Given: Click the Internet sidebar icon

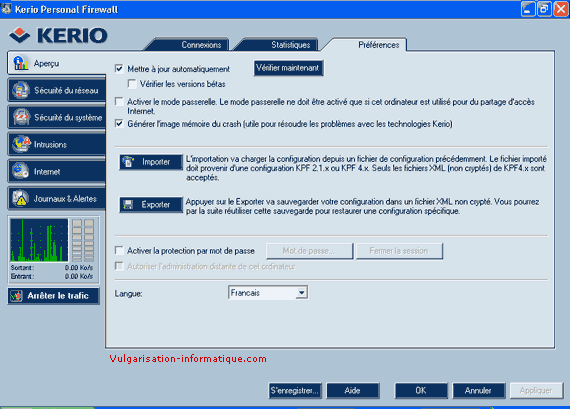Looking at the screenshot, I should [20, 171].
